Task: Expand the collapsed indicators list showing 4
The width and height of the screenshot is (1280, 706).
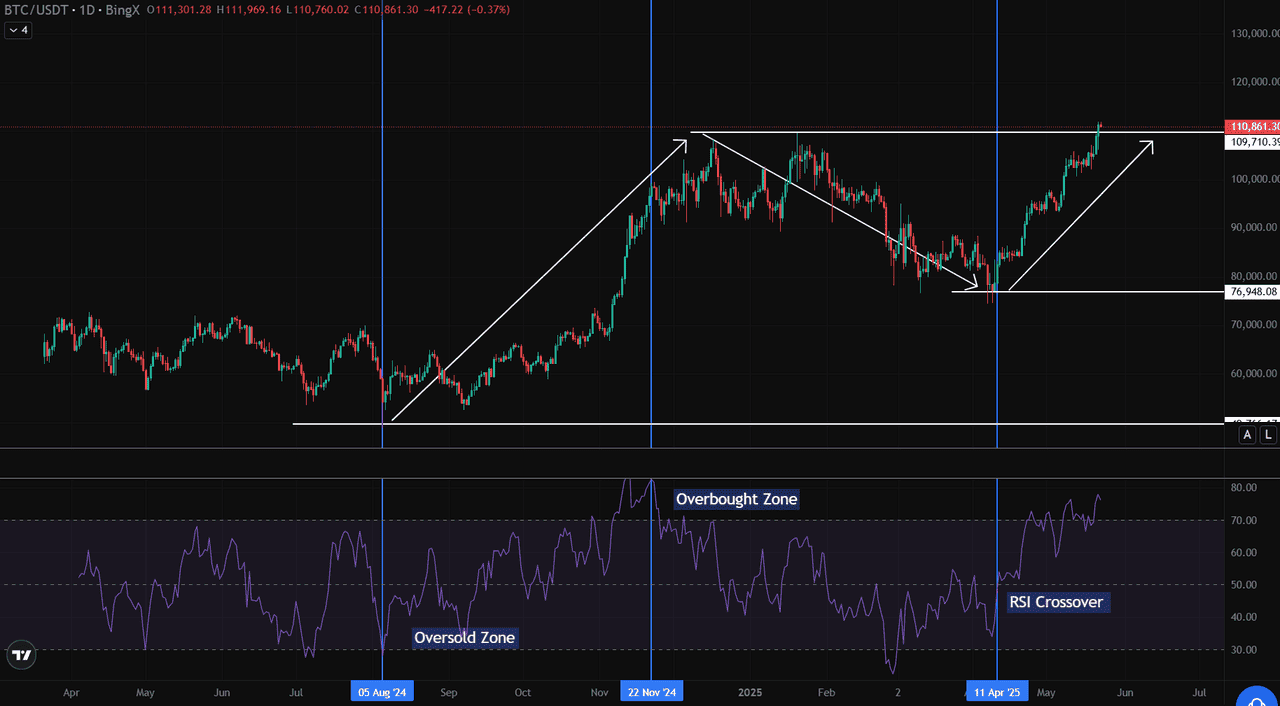Action: click(x=19, y=30)
